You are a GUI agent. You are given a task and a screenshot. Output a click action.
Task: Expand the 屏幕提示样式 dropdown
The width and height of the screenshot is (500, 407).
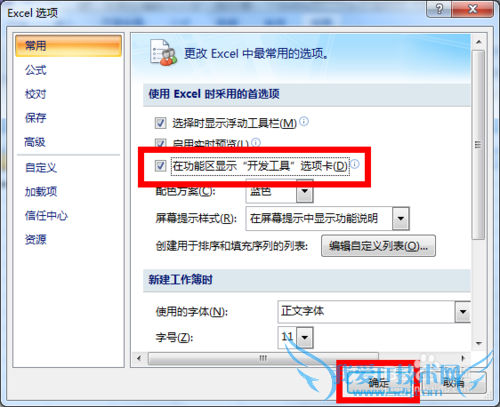click(x=401, y=219)
